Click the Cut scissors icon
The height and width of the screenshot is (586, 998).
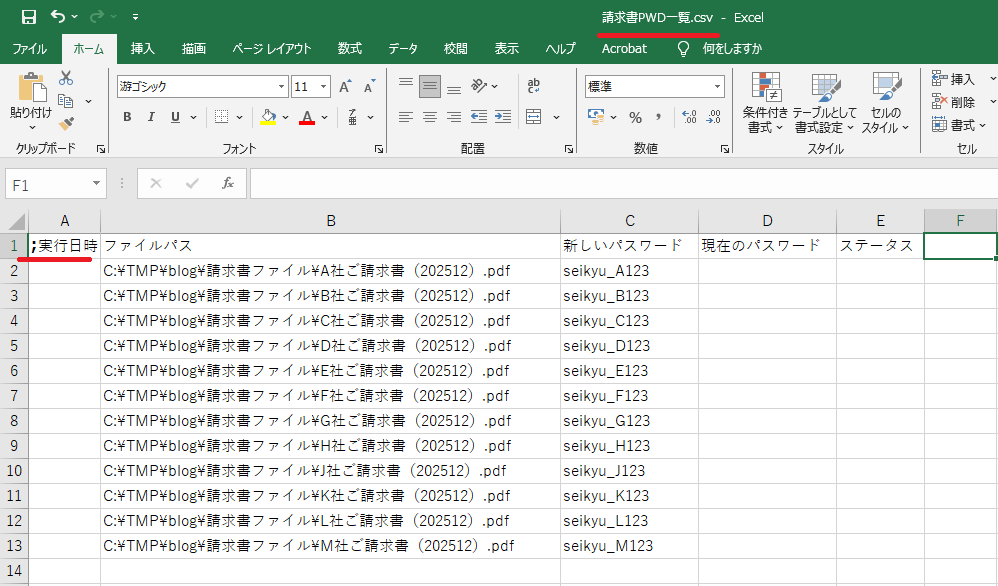[67, 78]
